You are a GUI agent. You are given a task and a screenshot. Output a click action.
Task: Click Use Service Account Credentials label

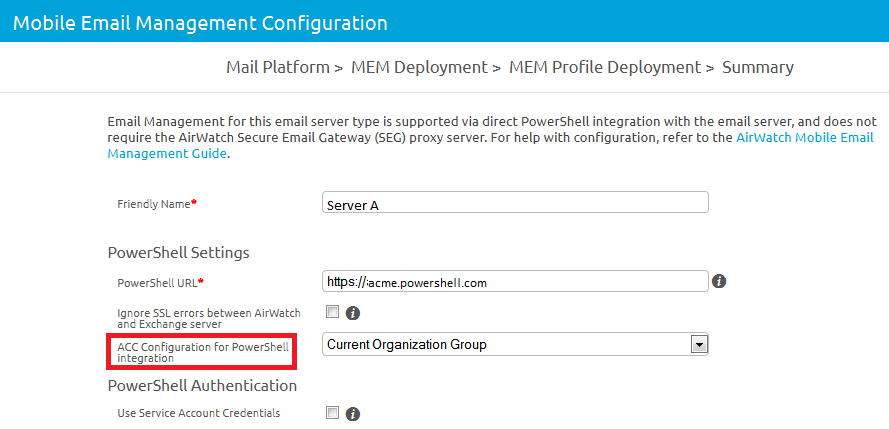coord(198,413)
